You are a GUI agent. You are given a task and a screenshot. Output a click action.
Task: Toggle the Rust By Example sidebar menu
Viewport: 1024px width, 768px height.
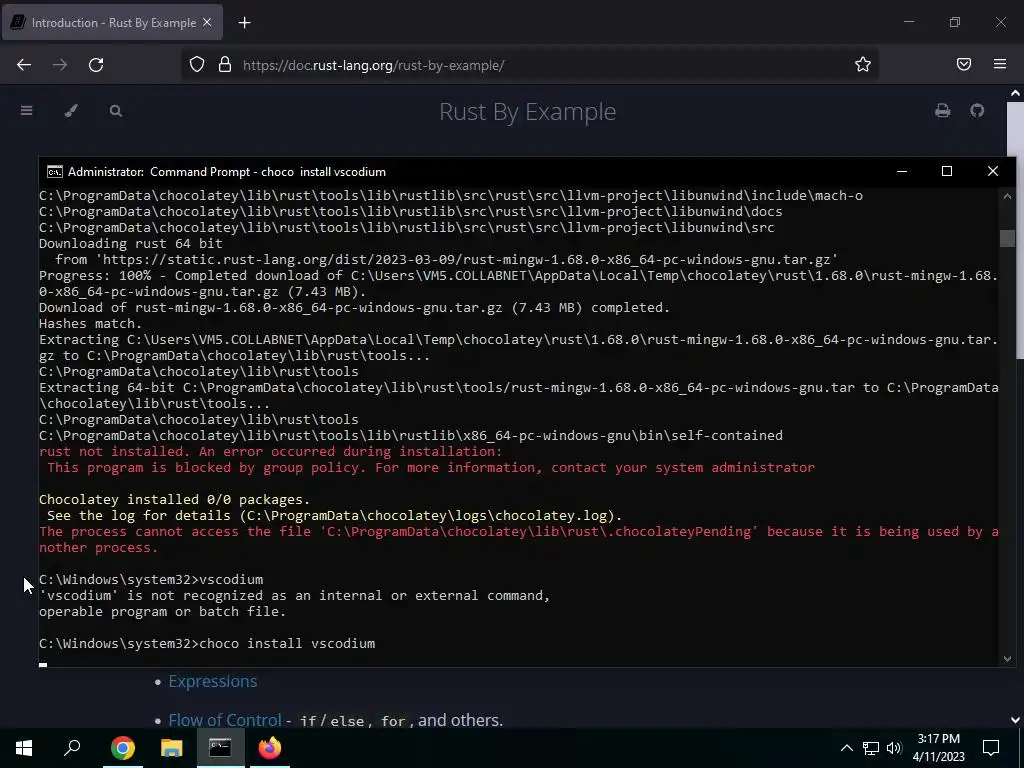(x=26, y=110)
